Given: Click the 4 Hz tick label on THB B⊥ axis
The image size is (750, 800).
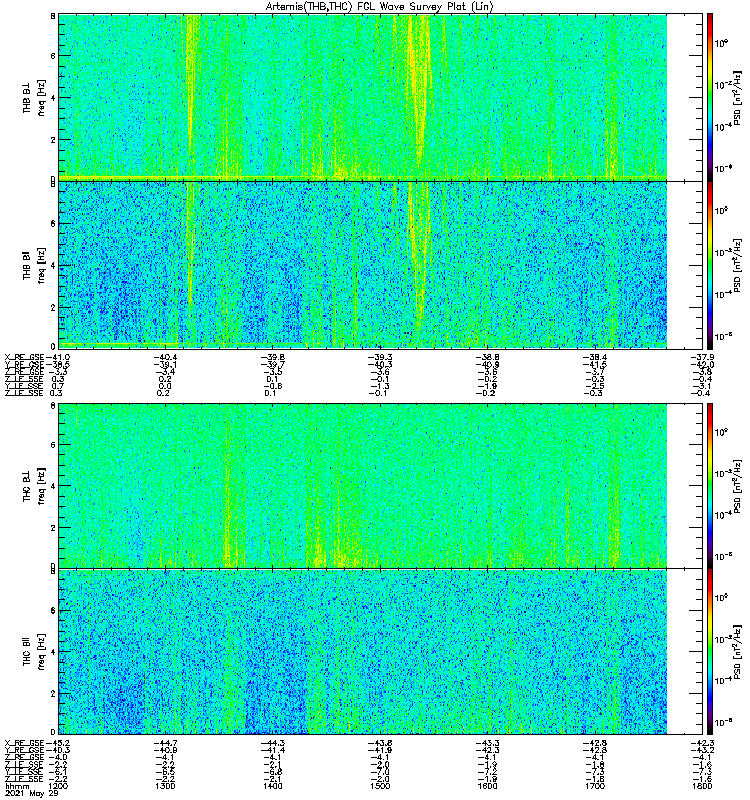Looking at the screenshot, I should [53, 98].
